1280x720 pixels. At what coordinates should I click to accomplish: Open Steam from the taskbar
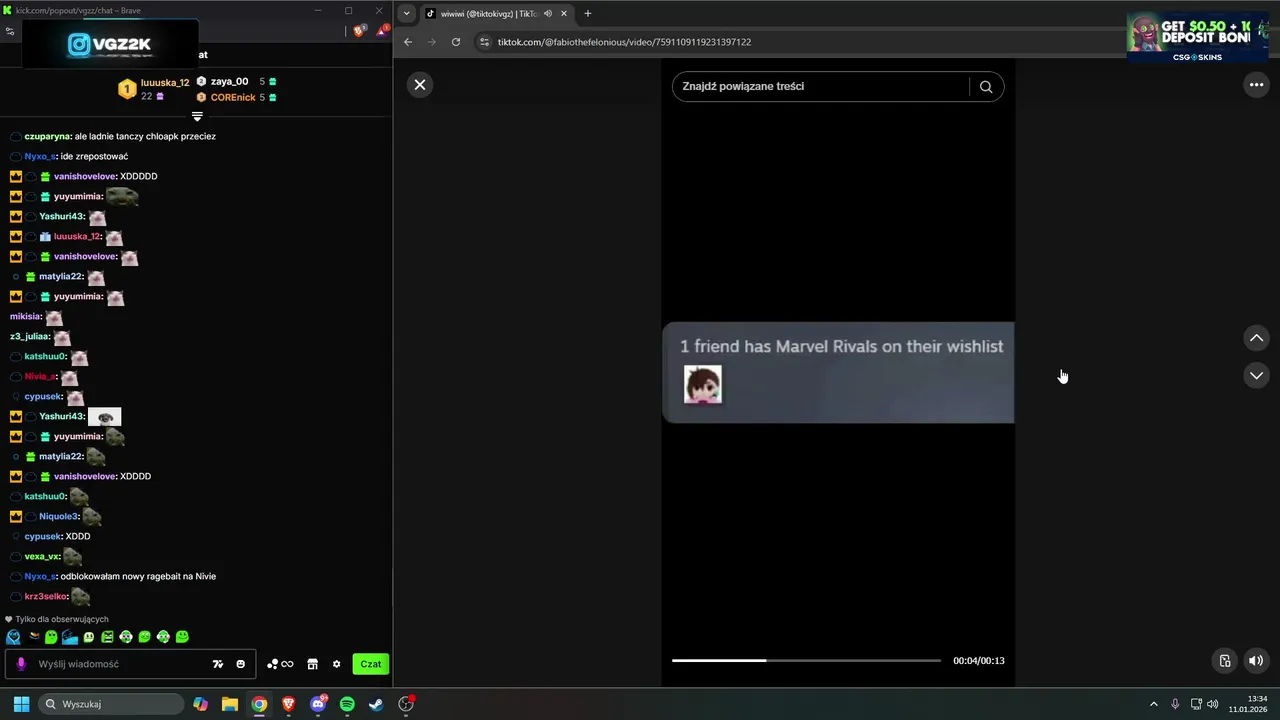click(x=376, y=704)
